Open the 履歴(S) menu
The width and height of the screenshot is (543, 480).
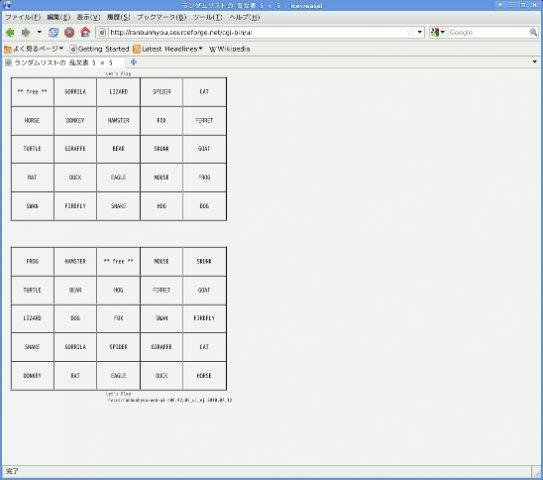click(118, 17)
